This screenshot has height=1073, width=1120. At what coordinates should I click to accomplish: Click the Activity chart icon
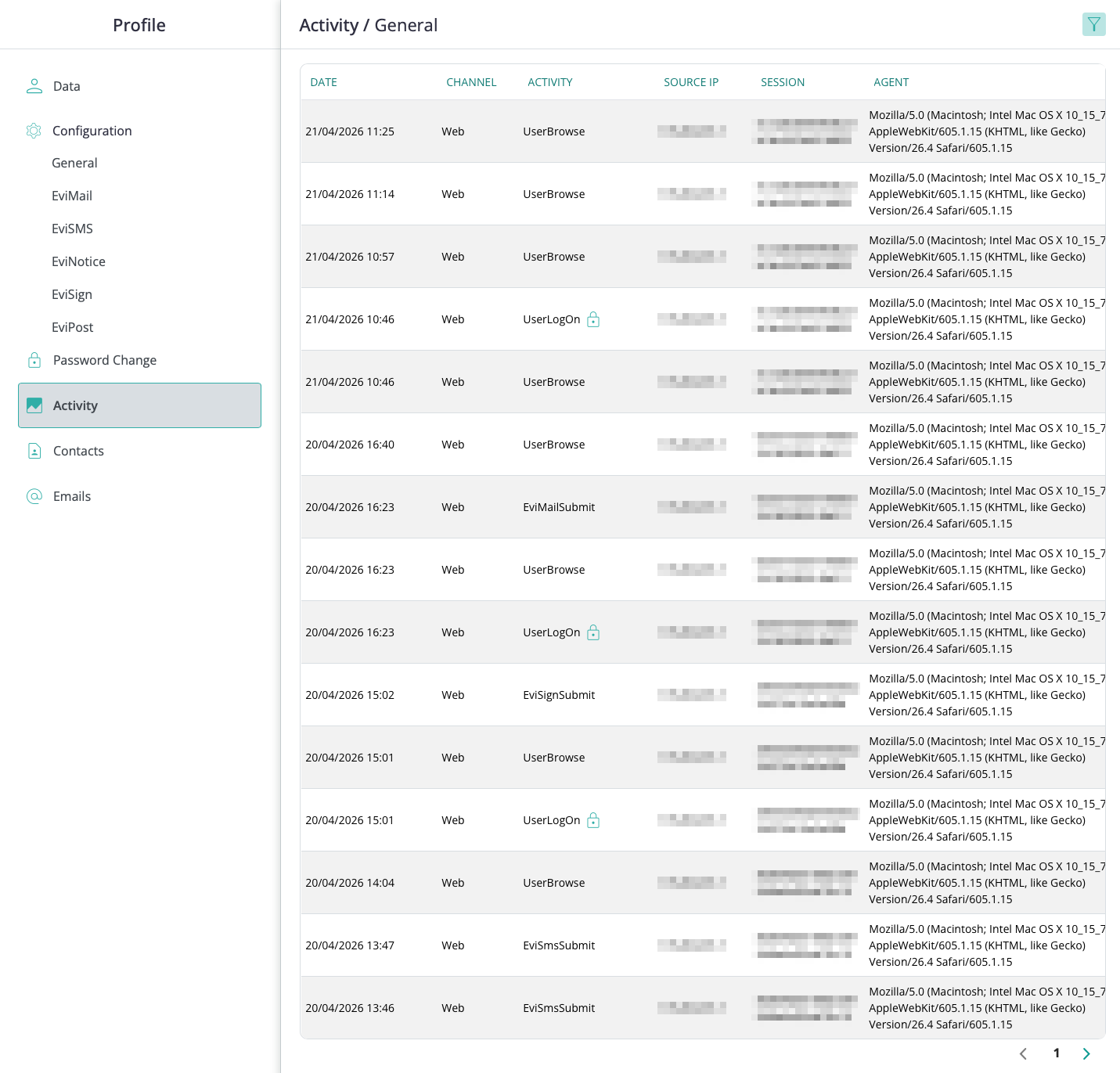pyautogui.click(x=34, y=405)
